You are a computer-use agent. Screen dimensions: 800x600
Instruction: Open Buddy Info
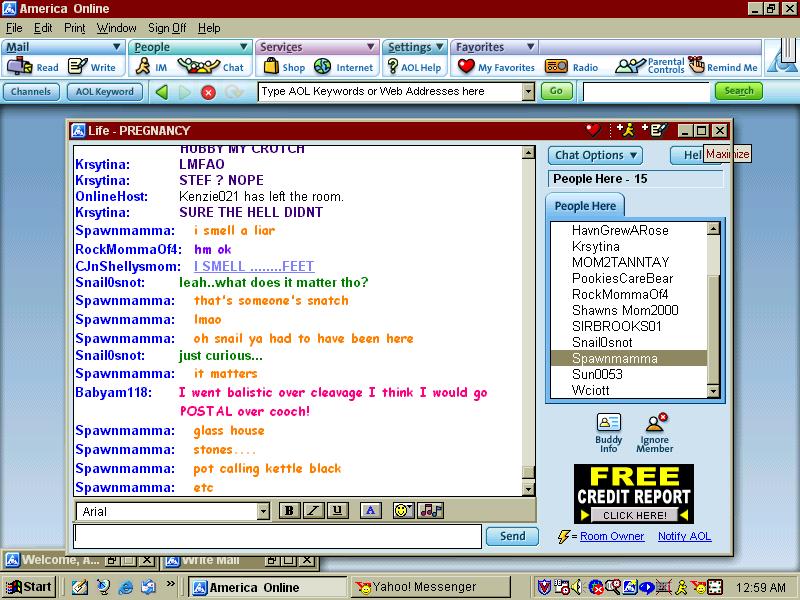609,433
